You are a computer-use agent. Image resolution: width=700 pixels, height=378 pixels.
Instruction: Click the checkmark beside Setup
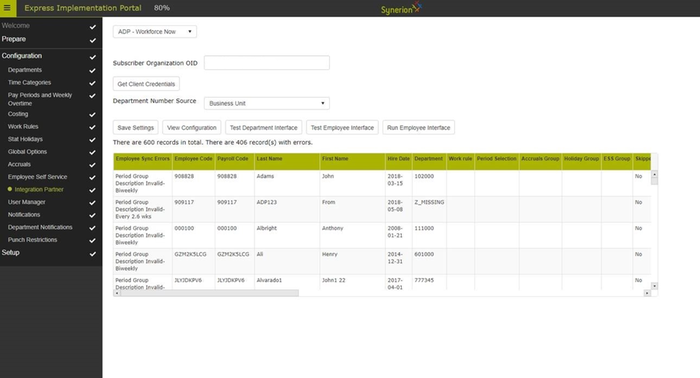click(x=92, y=253)
